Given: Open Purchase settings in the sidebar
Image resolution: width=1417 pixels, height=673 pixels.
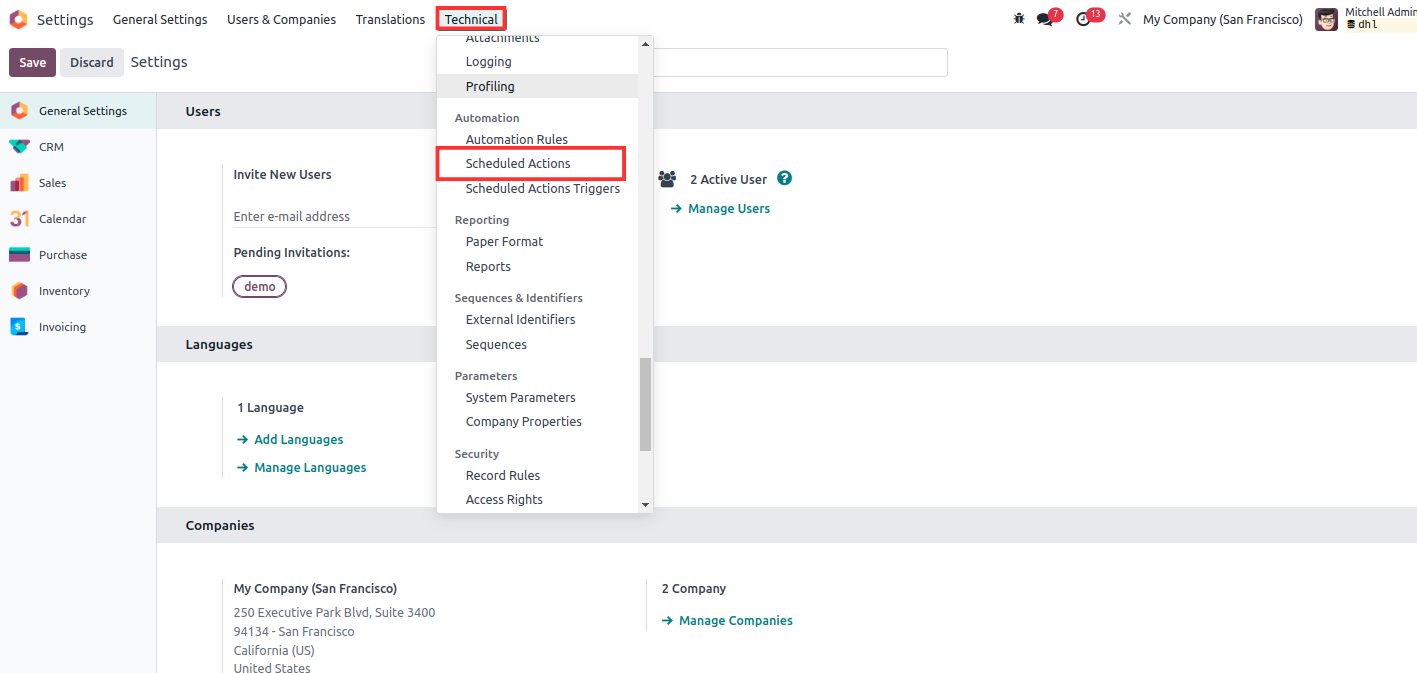Looking at the screenshot, I should [78, 255].
